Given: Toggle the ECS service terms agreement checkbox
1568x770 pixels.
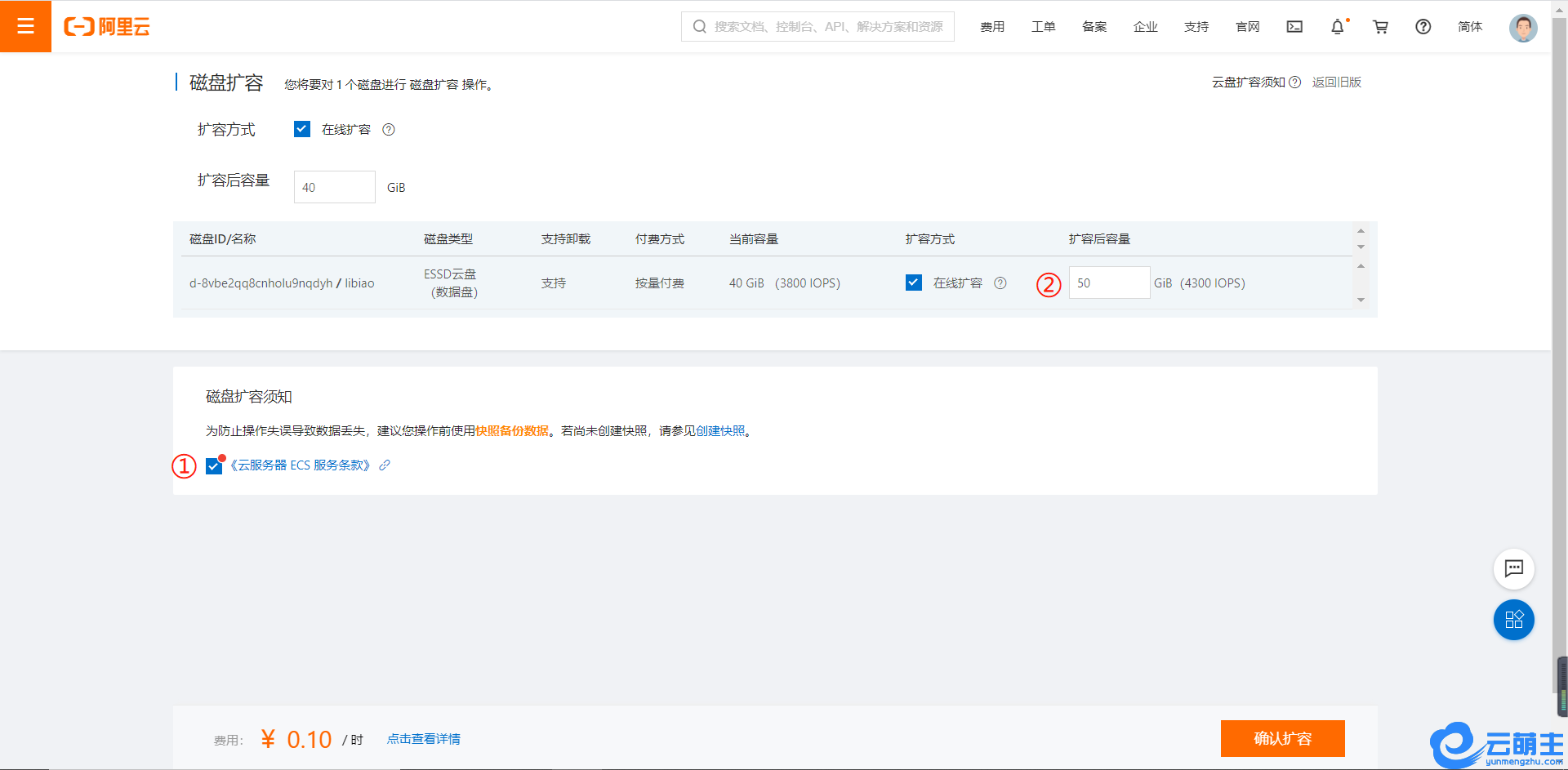Looking at the screenshot, I should pyautogui.click(x=214, y=465).
